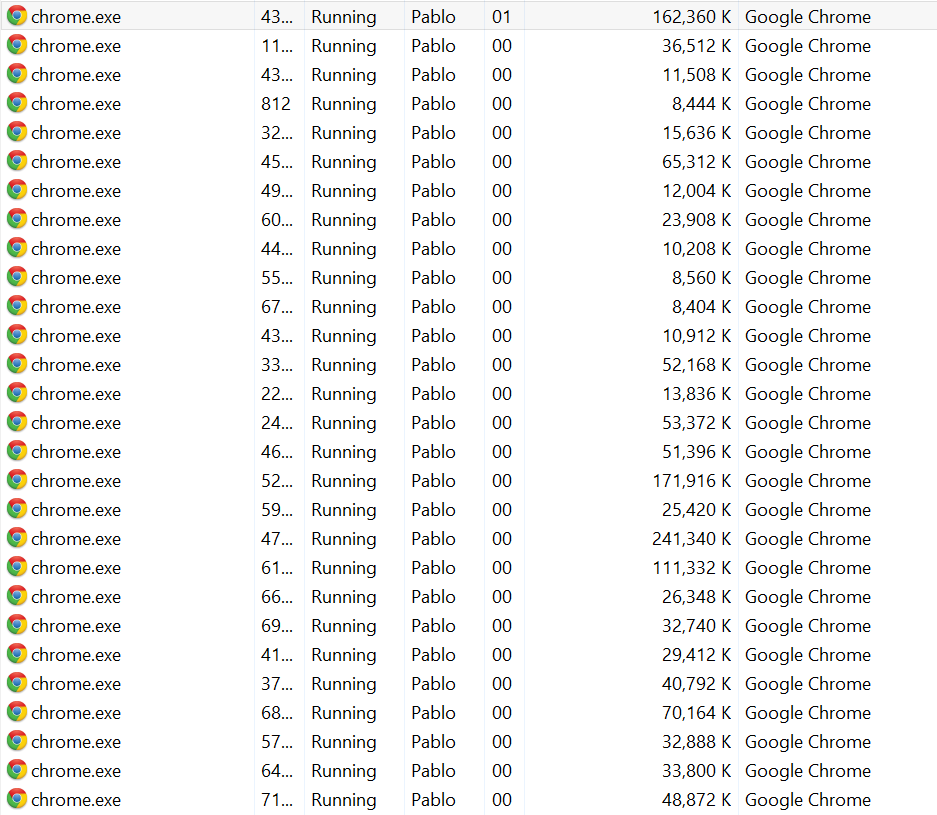Select memory value 32,740 K

click(696, 626)
